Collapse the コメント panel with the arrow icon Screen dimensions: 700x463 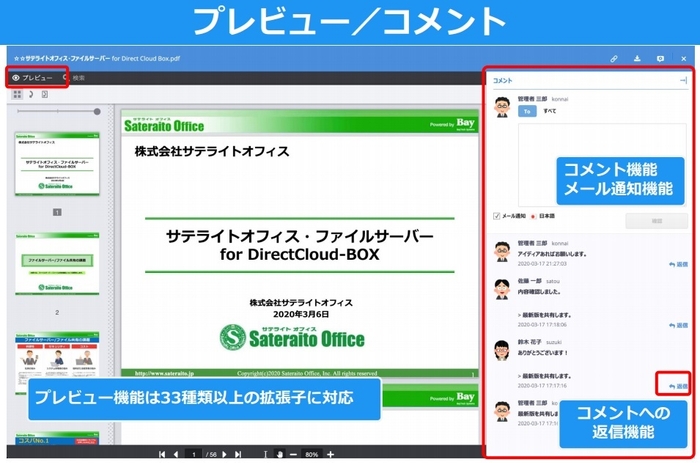pyautogui.click(x=683, y=80)
